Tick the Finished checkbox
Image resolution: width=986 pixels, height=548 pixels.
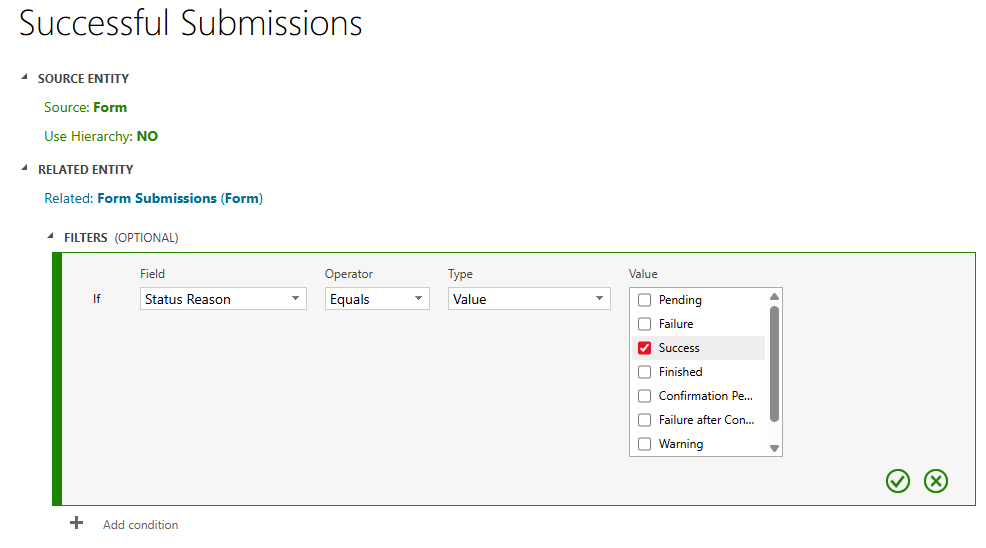[644, 372]
